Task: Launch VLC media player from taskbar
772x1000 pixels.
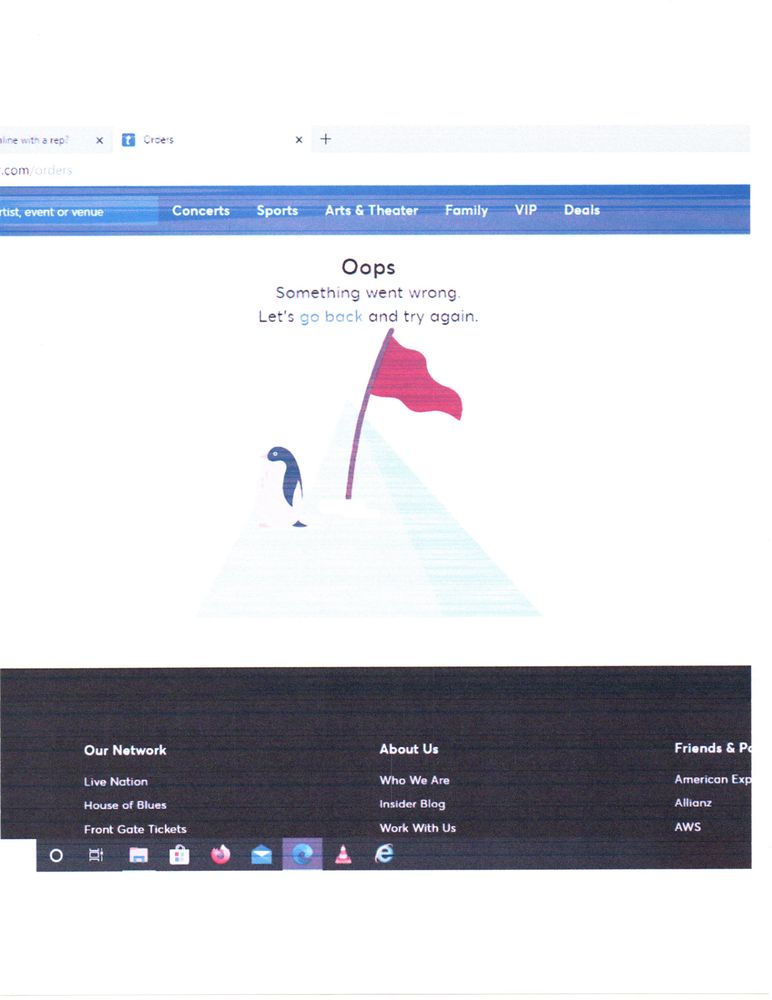Action: click(x=343, y=854)
